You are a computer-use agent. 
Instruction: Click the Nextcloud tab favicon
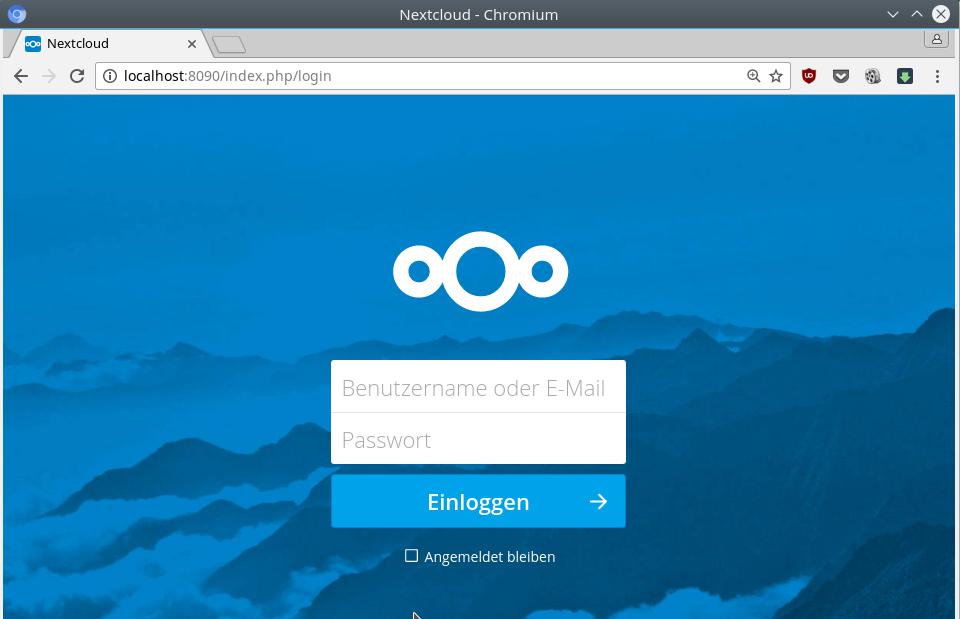pos(33,43)
